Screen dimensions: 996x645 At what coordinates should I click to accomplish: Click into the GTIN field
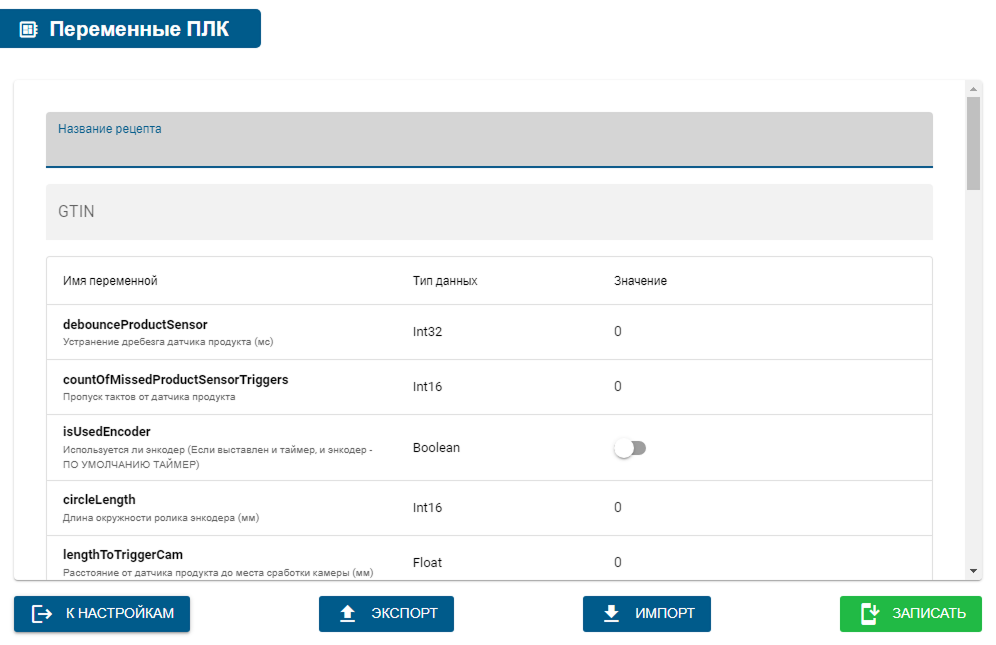point(489,212)
